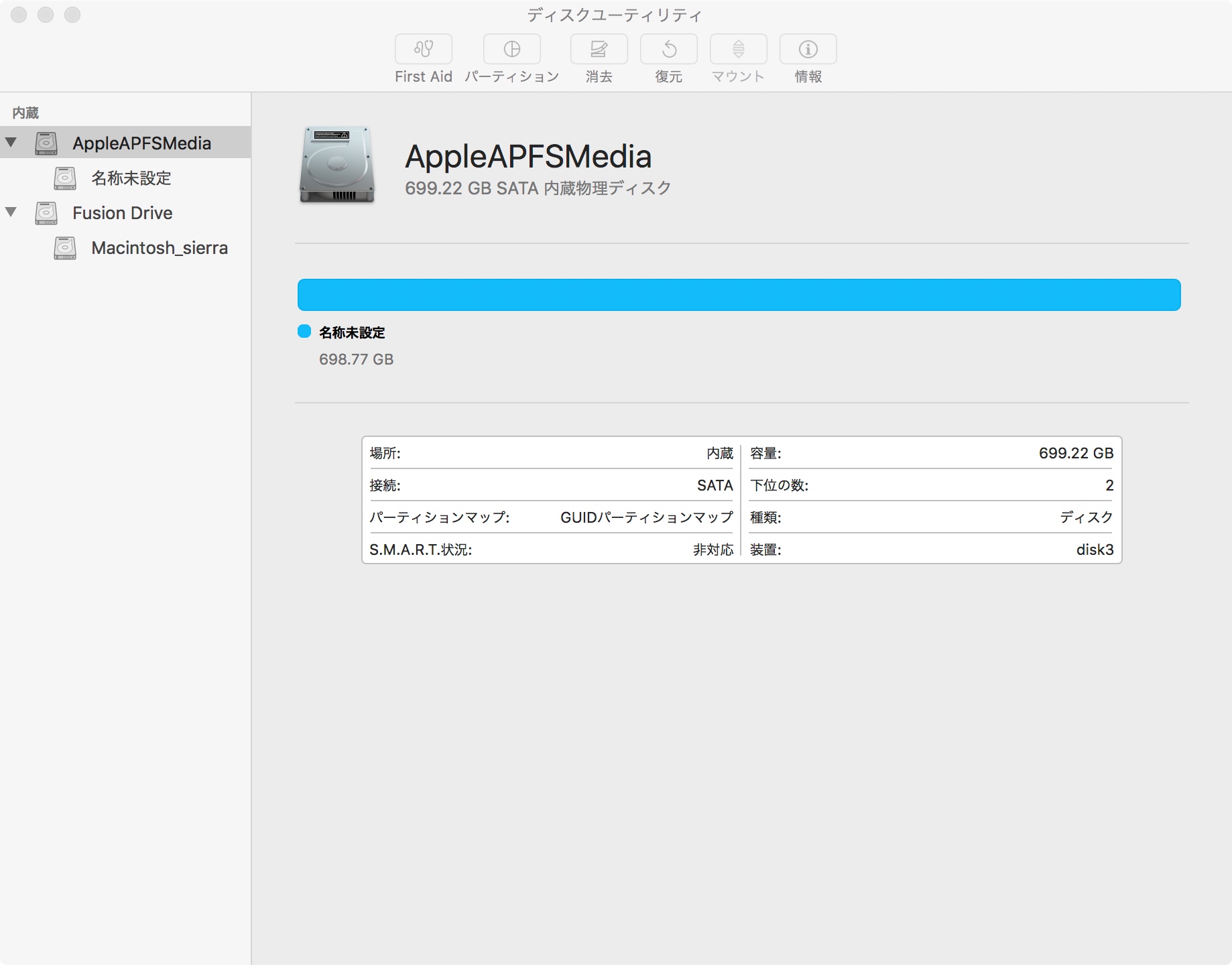
Task: Select AppleAPFSMedia in the sidebar
Action: tap(125, 143)
